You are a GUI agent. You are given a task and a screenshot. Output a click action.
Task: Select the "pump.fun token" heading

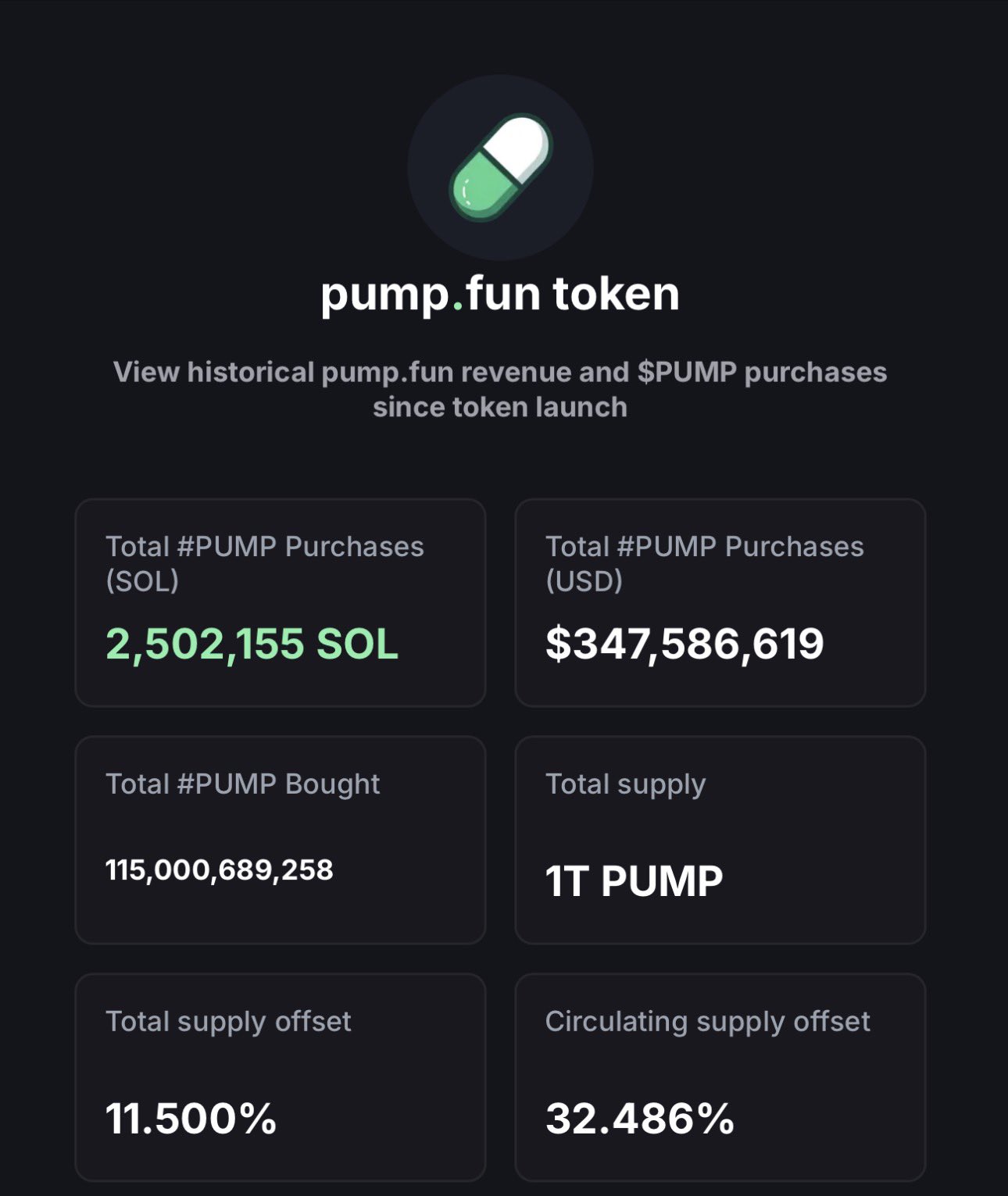tap(500, 295)
